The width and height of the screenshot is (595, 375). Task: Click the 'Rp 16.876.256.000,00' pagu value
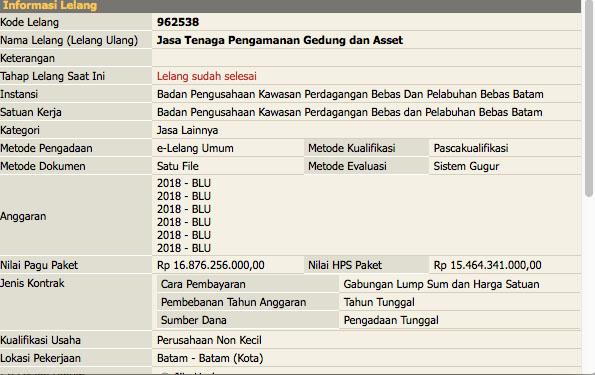click(x=211, y=265)
